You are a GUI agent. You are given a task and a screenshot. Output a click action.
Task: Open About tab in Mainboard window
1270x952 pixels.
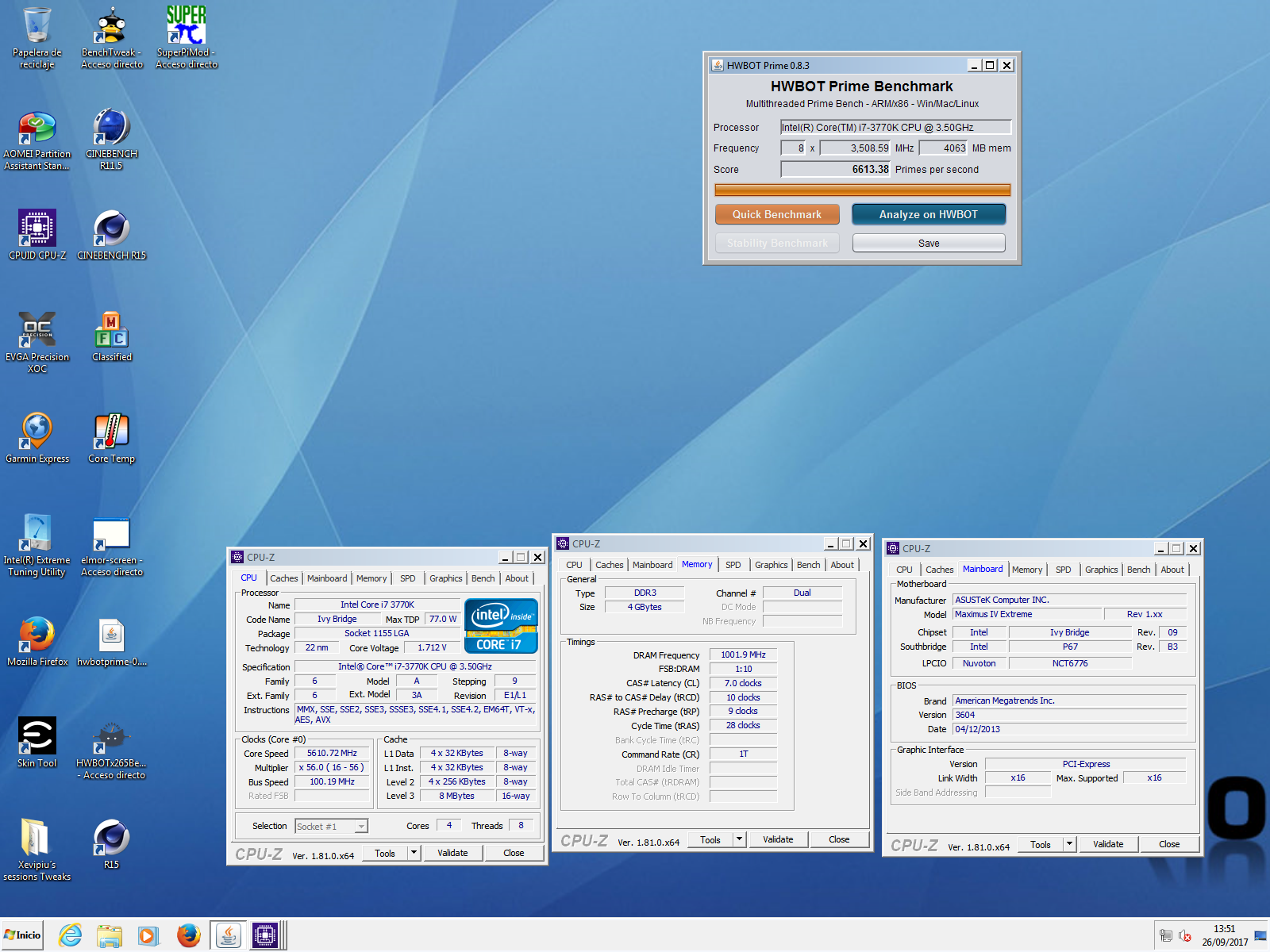click(1172, 570)
